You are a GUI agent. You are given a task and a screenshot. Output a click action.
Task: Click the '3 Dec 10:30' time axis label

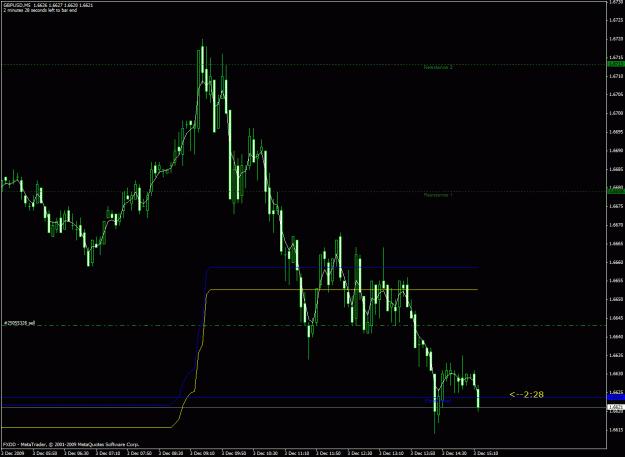(x=265, y=453)
